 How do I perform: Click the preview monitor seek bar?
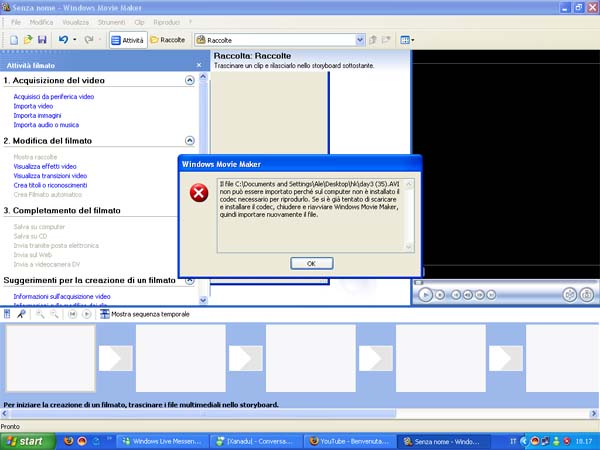(505, 282)
